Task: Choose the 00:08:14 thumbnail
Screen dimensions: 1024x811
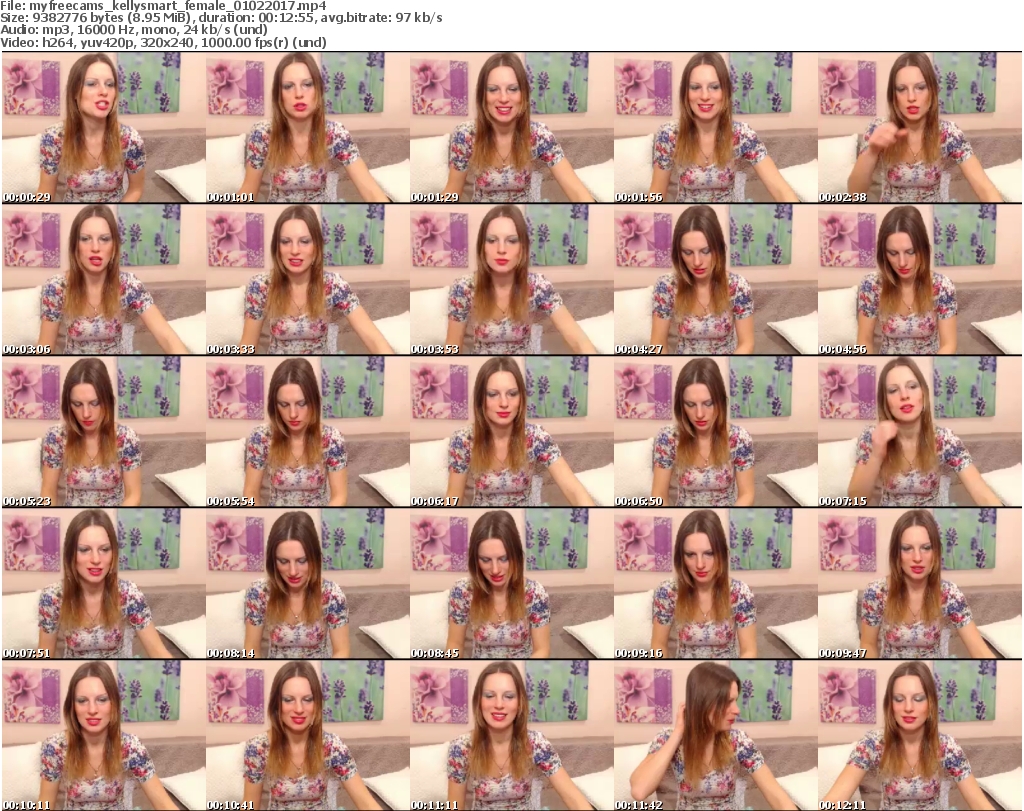Action: pyautogui.click(x=308, y=584)
